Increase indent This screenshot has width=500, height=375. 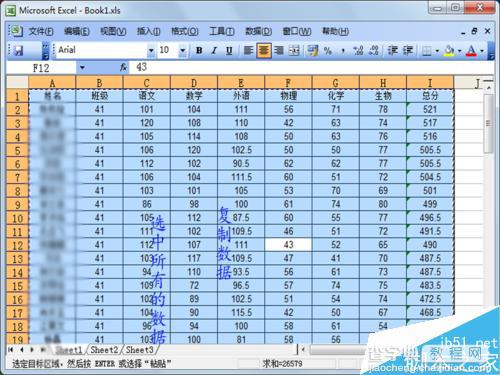pos(408,51)
